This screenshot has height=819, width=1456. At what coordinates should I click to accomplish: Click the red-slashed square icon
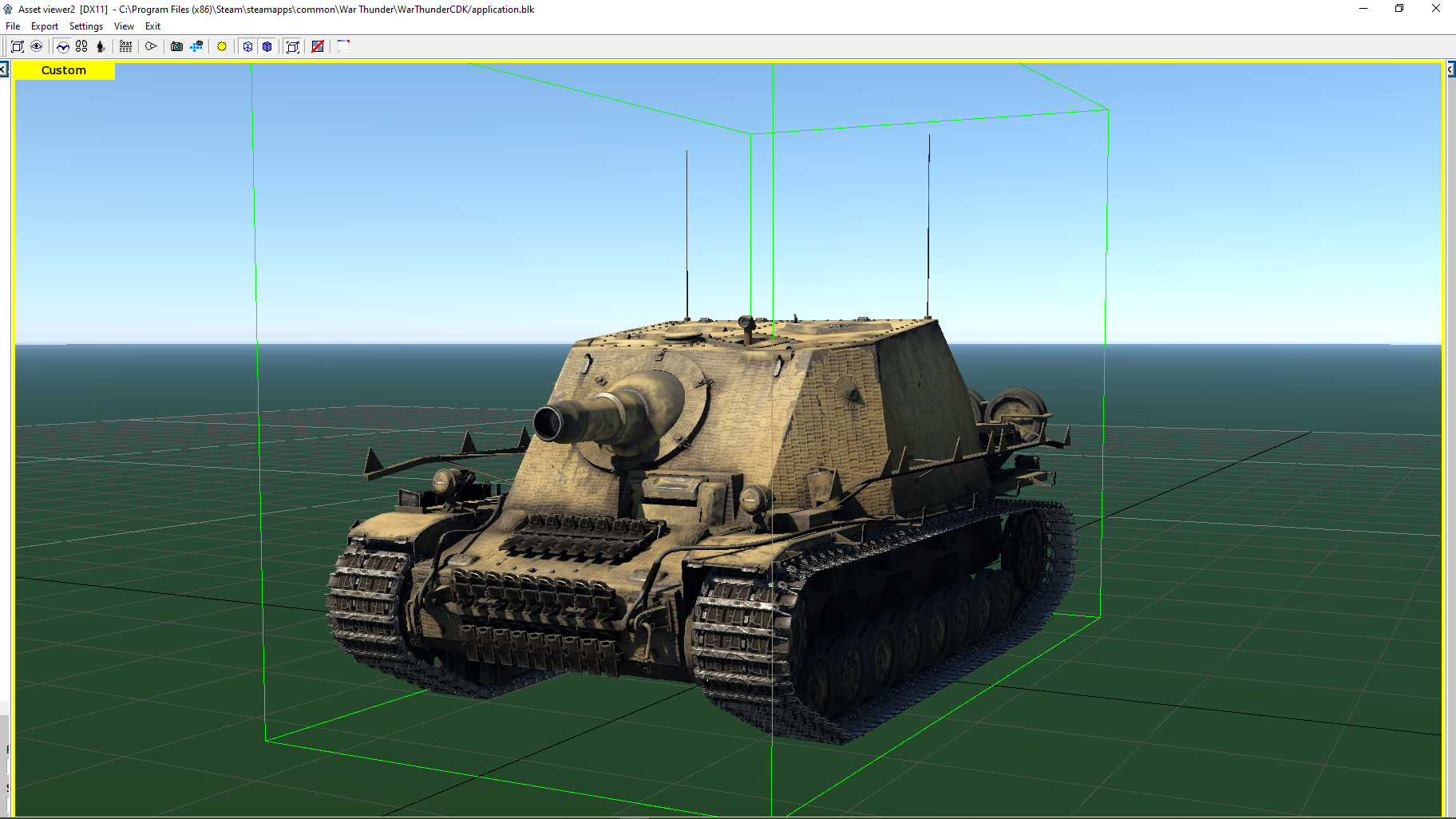[318, 46]
